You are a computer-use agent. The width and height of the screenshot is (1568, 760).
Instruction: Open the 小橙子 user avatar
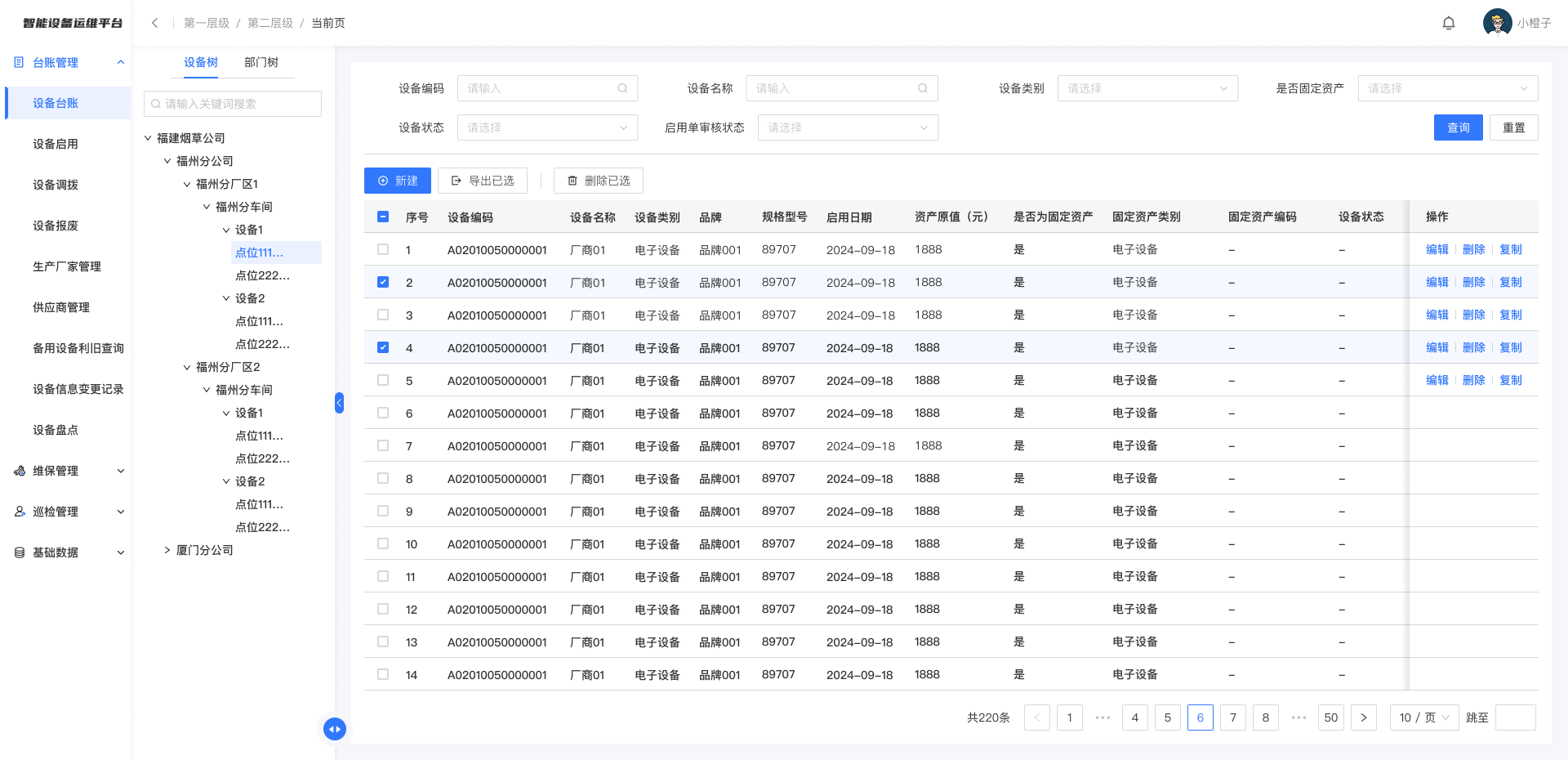[x=1497, y=23]
